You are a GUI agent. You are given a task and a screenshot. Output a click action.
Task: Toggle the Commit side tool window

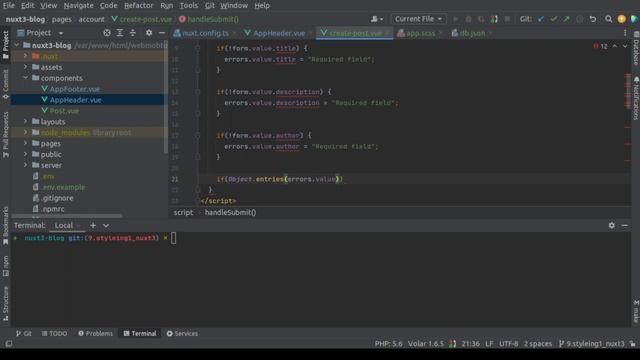tap(5, 84)
